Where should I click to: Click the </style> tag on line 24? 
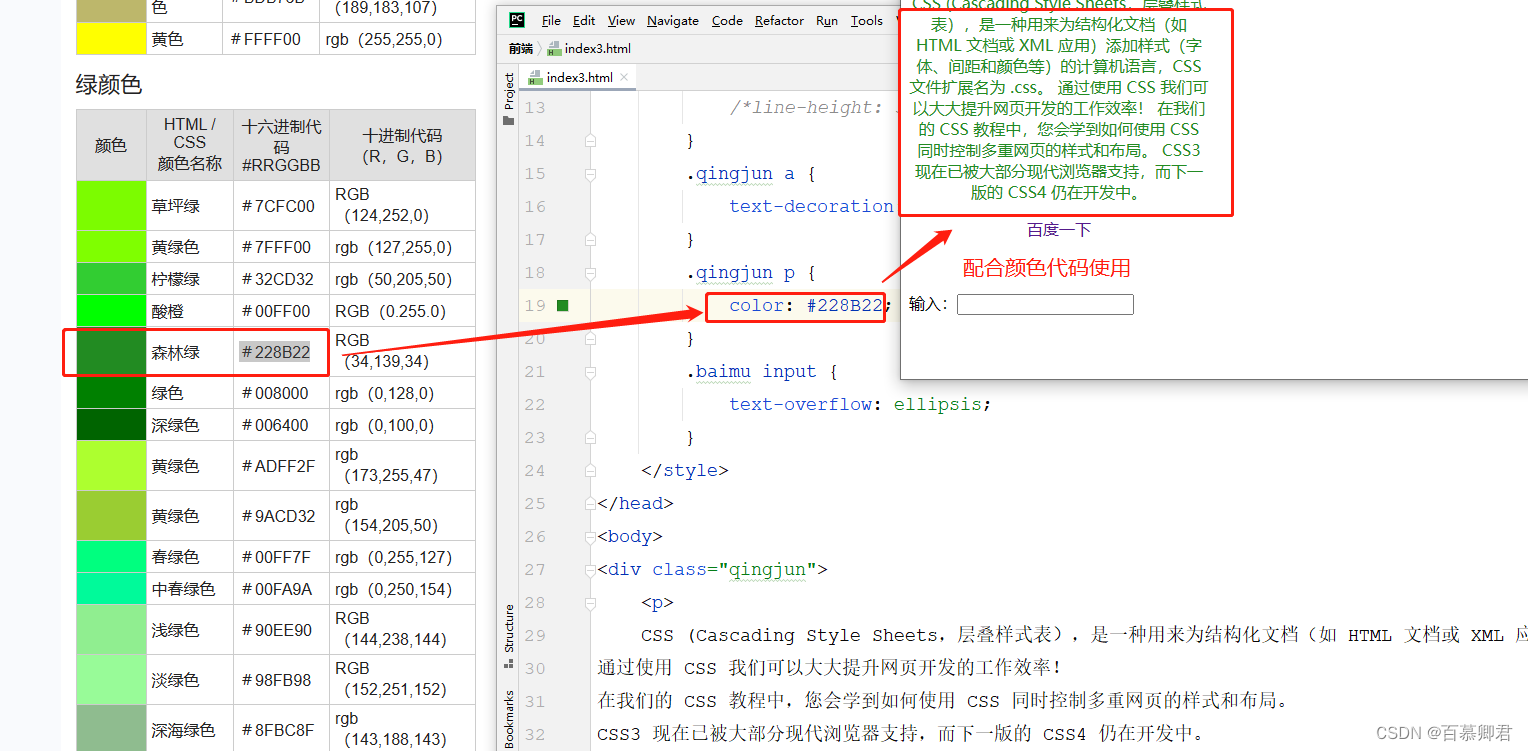[x=685, y=471]
